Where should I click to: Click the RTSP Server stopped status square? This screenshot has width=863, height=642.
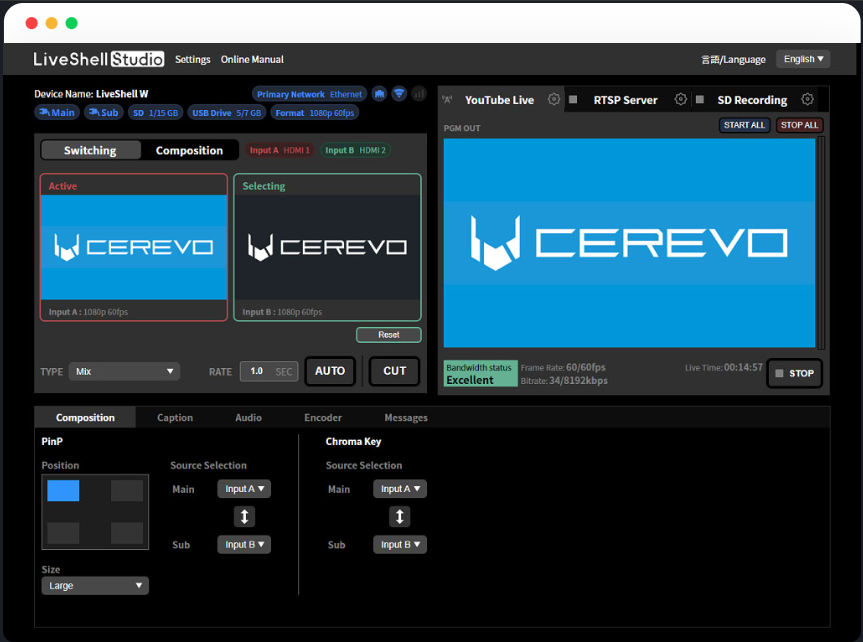[573, 100]
